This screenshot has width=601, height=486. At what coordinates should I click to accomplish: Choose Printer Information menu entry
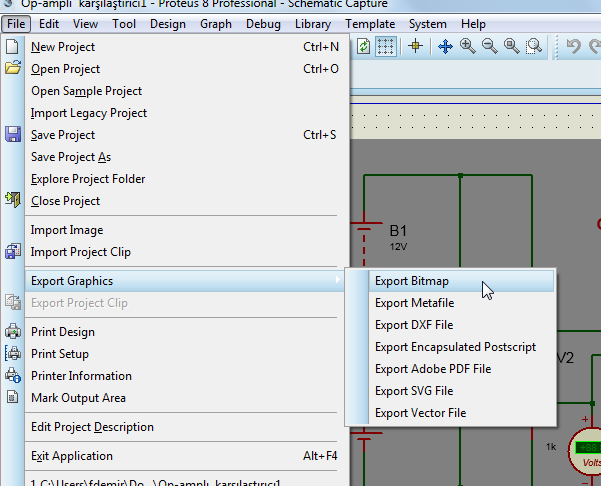(x=187, y=376)
